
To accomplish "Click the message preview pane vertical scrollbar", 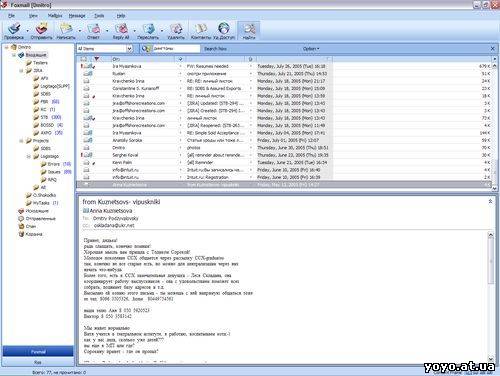I will tap(491, 297).
